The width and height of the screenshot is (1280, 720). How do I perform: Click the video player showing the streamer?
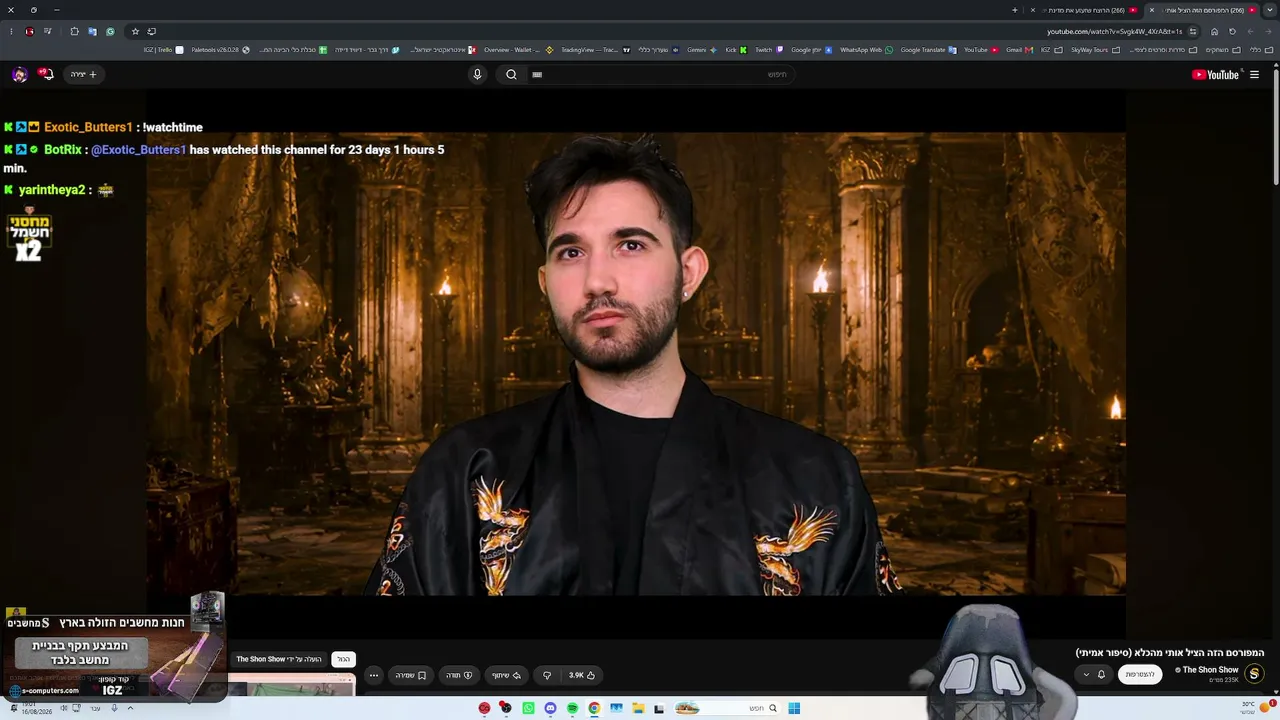coord(636,364)
